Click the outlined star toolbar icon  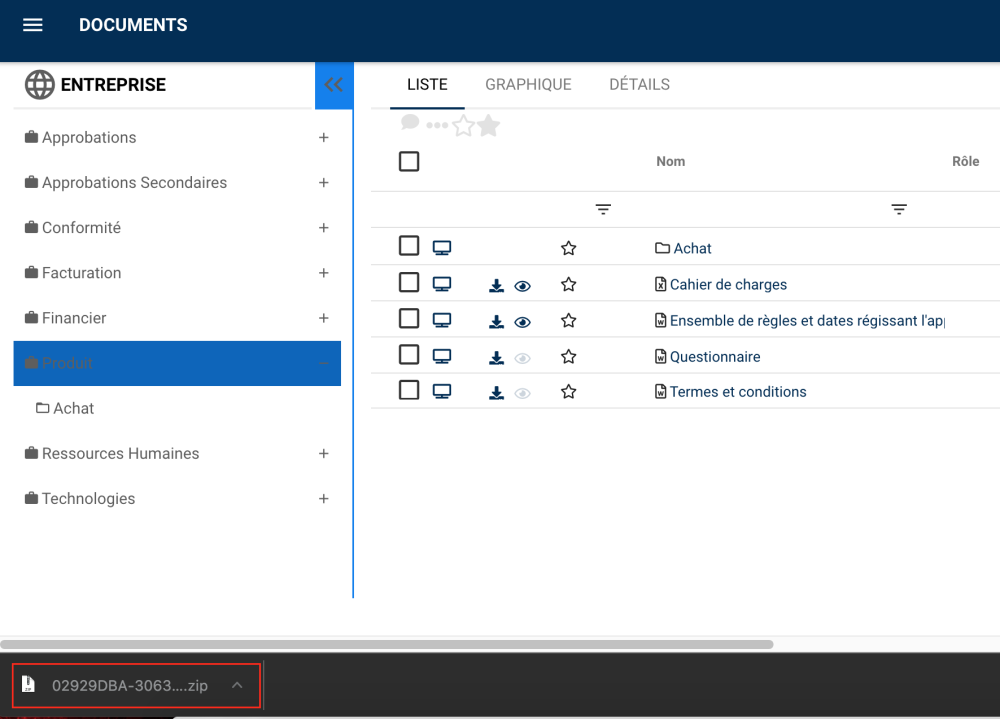pos(464,126)
